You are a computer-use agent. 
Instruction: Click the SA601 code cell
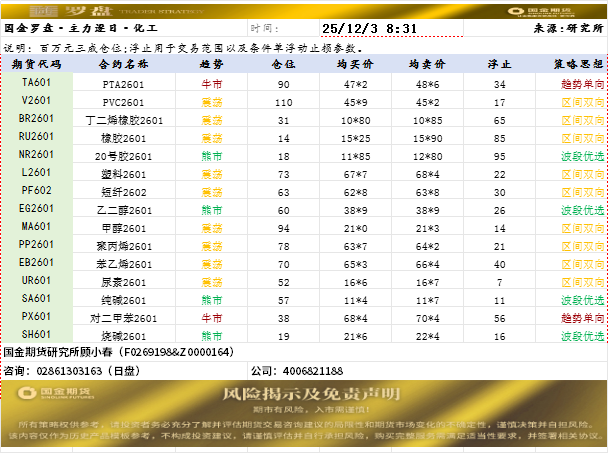point(36,298)
